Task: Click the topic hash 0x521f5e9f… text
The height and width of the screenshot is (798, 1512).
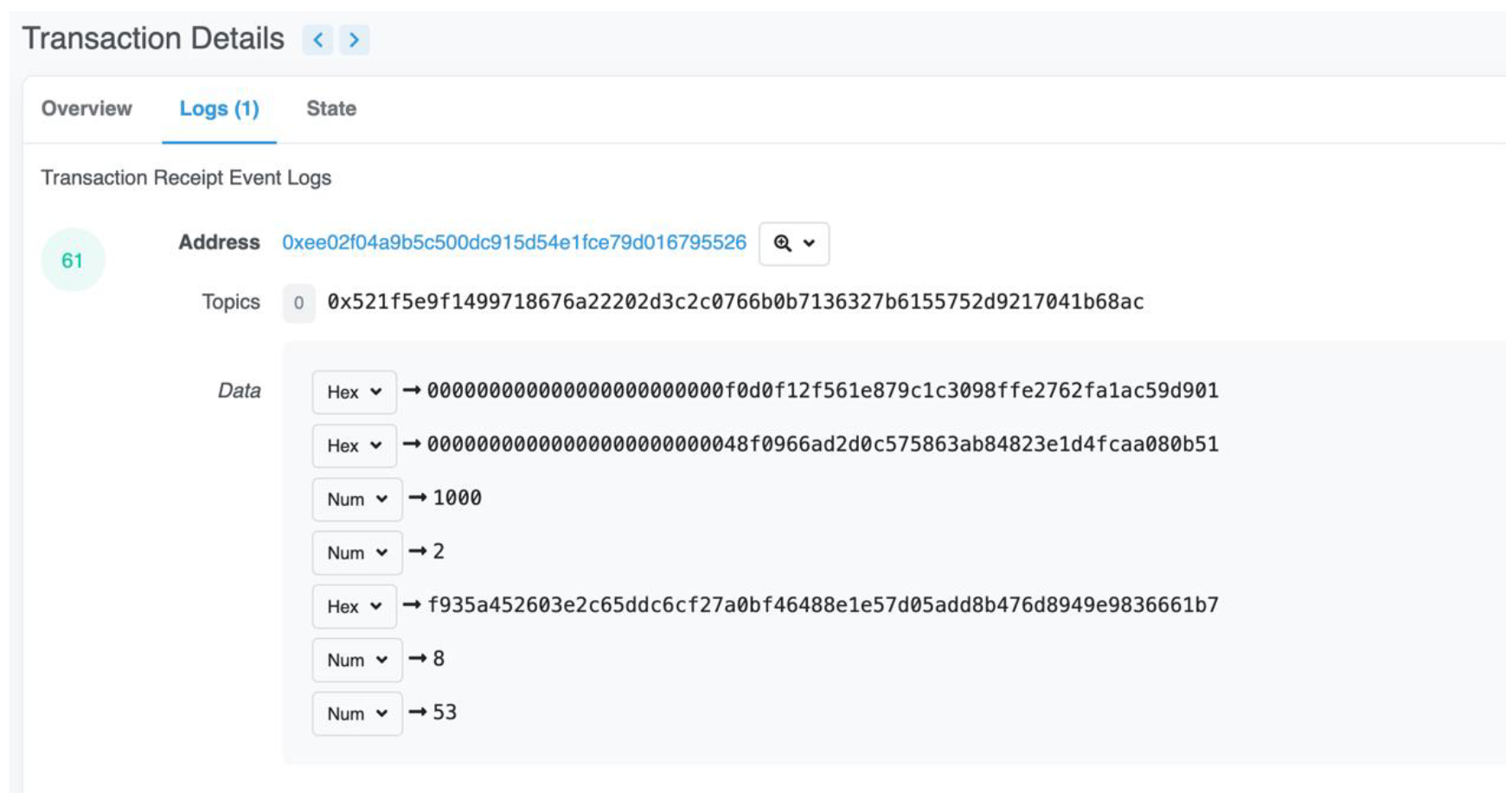Action: (735, 303)
